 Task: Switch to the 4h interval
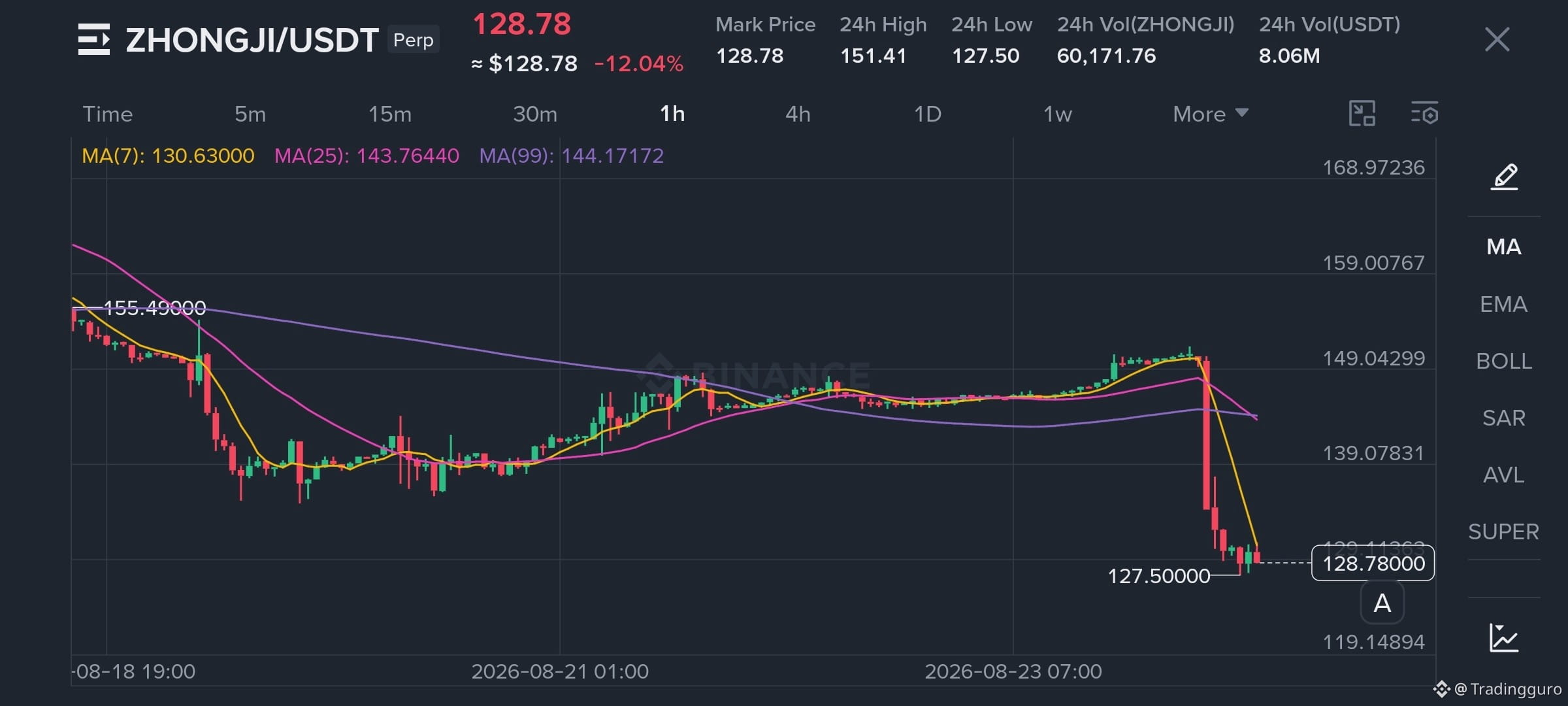[798, 114]
